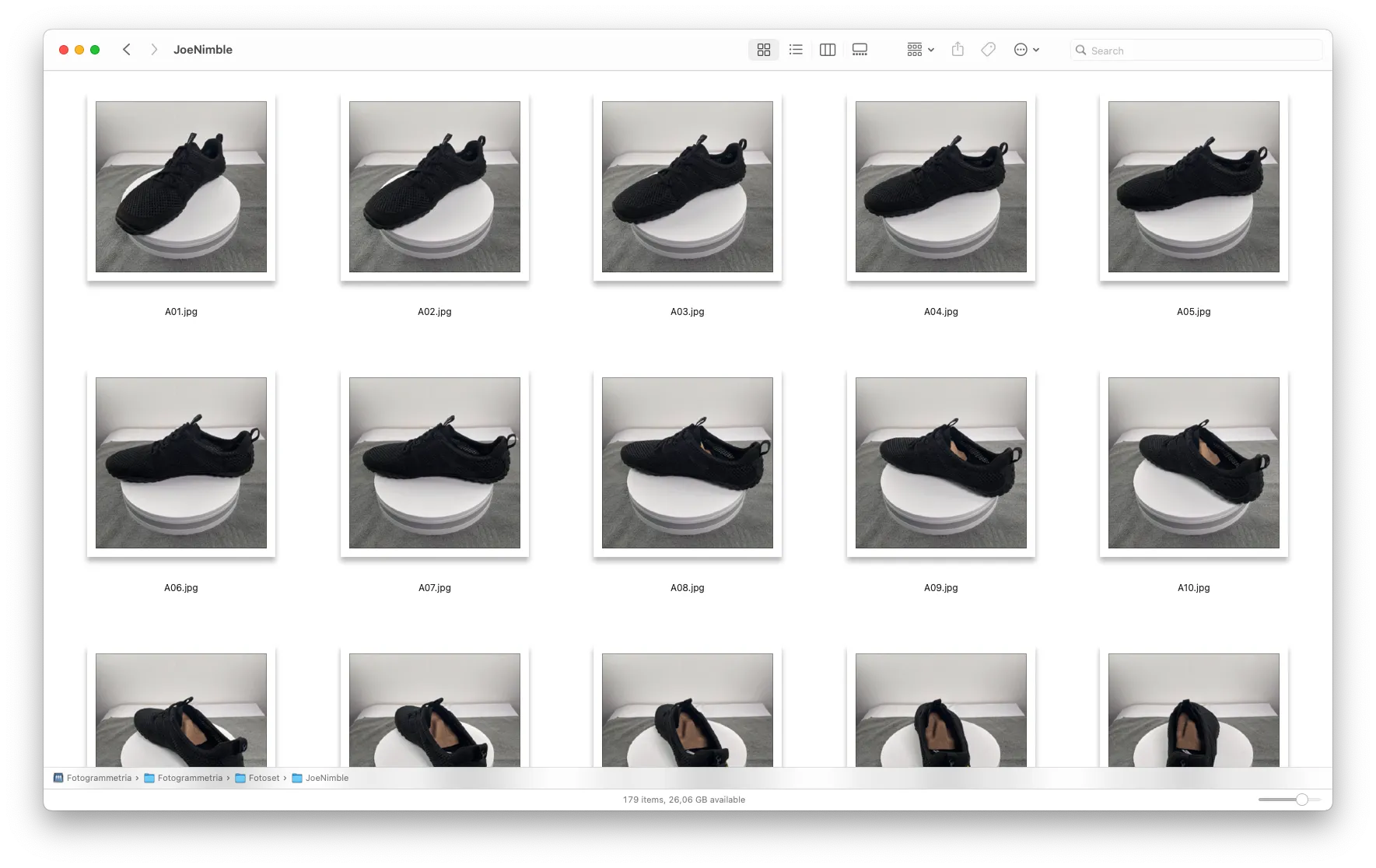Adjust the icon size slider
The height and width of the screenshot is (868, 1376).
tap(1301, 800)
